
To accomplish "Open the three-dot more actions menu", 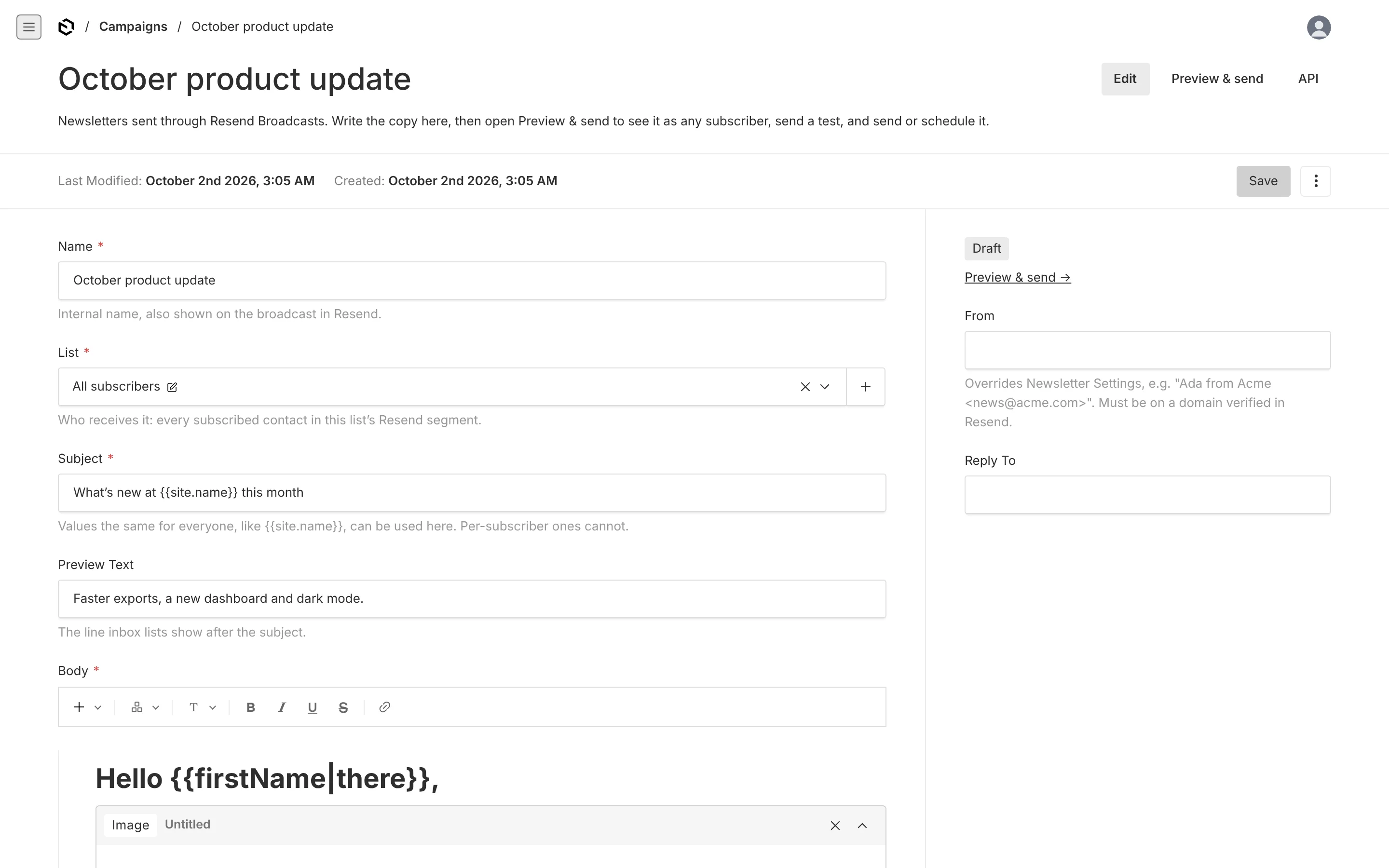I will click(x=1316, y=181).
